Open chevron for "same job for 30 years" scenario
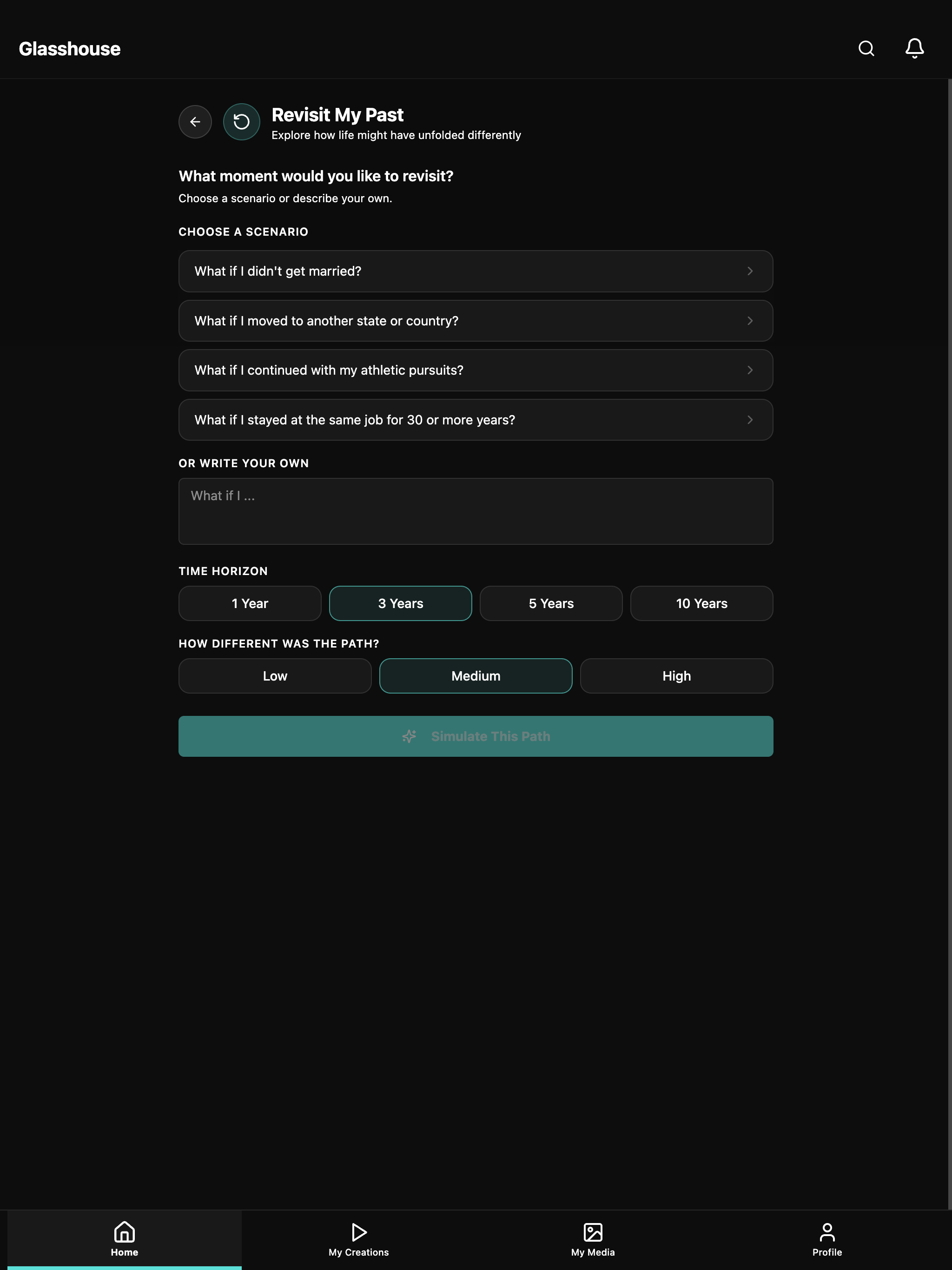Image resolution: width=952 pixels, height=1270 pixels. pyautogui.click(x=750, y=420)
